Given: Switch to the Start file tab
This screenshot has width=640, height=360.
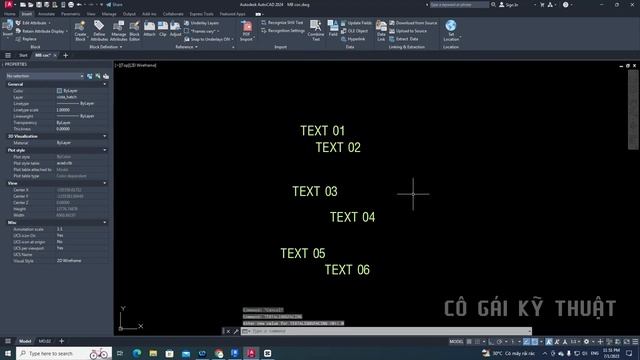Looking at the screenshot, I should pyautogui.click(x=23, y=55).
